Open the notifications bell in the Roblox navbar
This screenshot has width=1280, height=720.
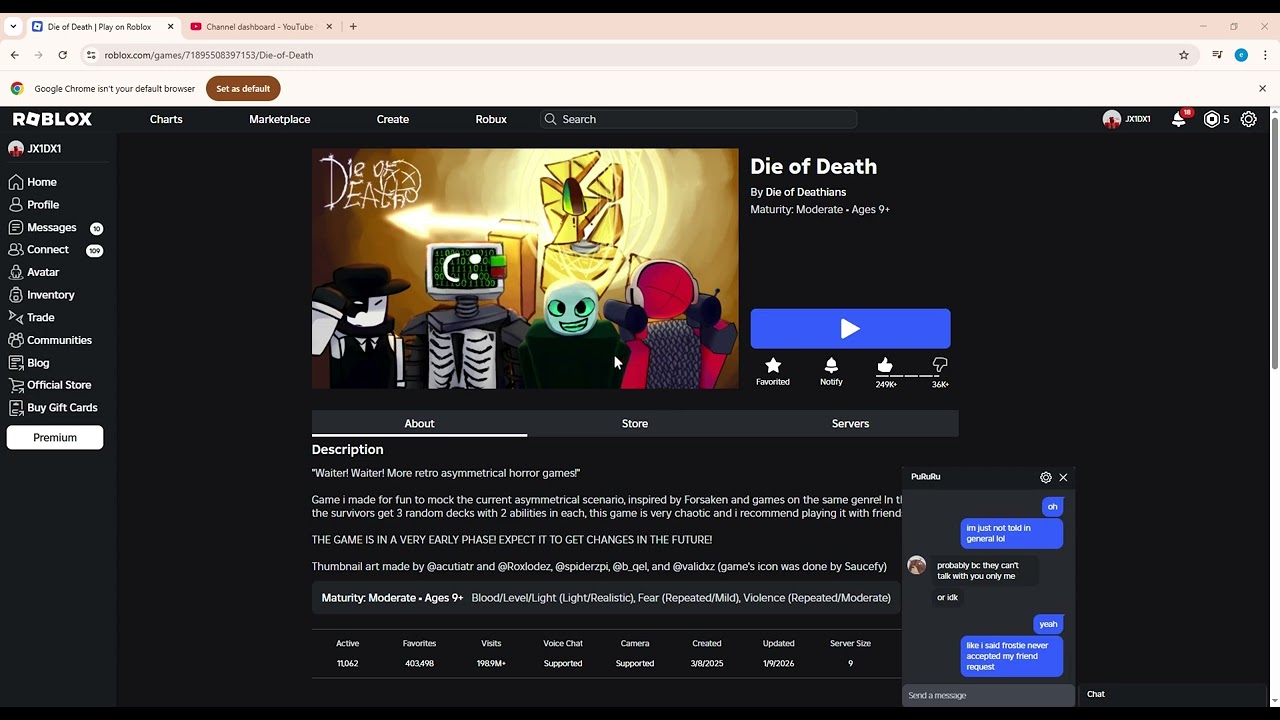pos(1179,119)
